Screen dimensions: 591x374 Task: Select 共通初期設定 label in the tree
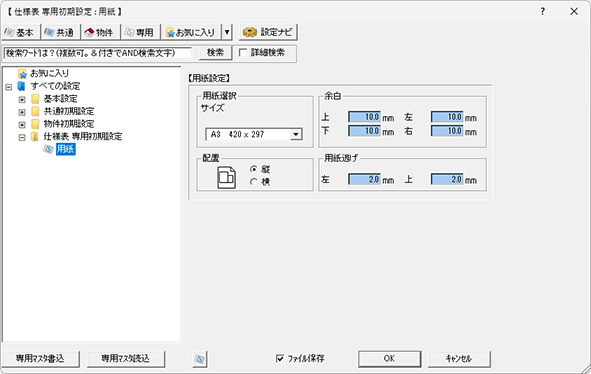point(69,112)
